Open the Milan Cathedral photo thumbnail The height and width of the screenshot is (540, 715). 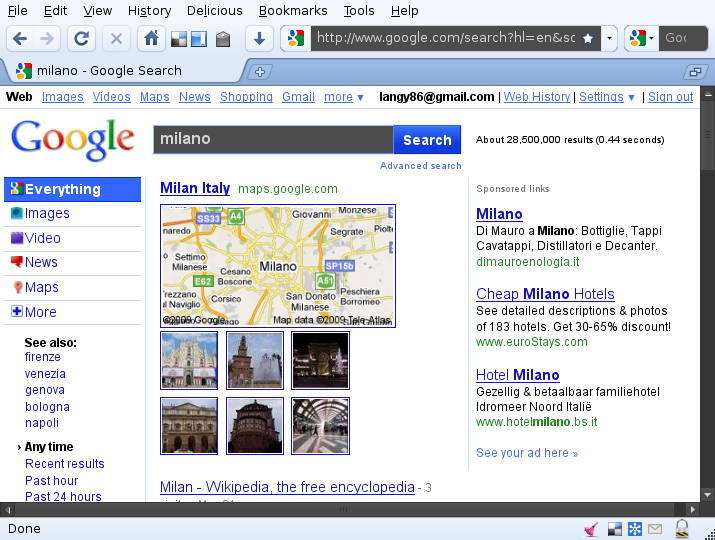click(x=189, y=361)
